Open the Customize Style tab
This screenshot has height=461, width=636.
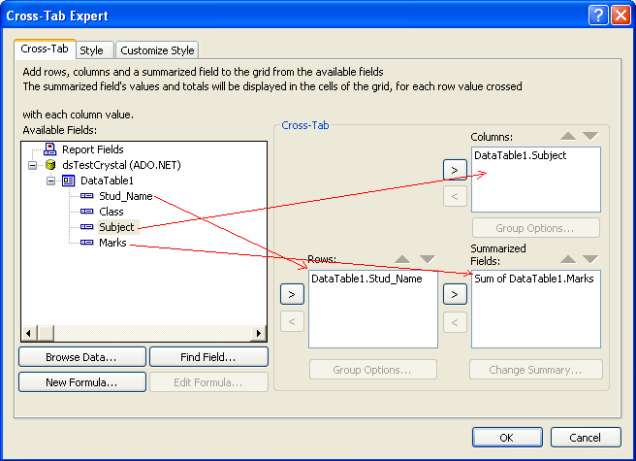pos(158,50)
